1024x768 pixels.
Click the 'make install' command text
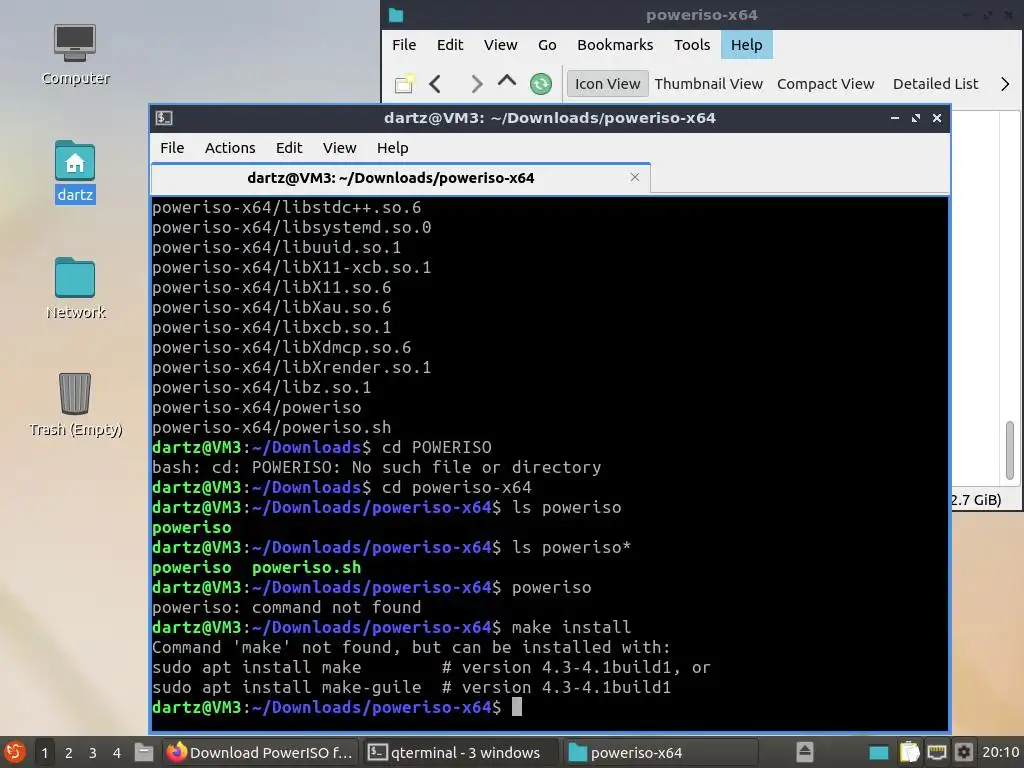[x=571, y=628]
